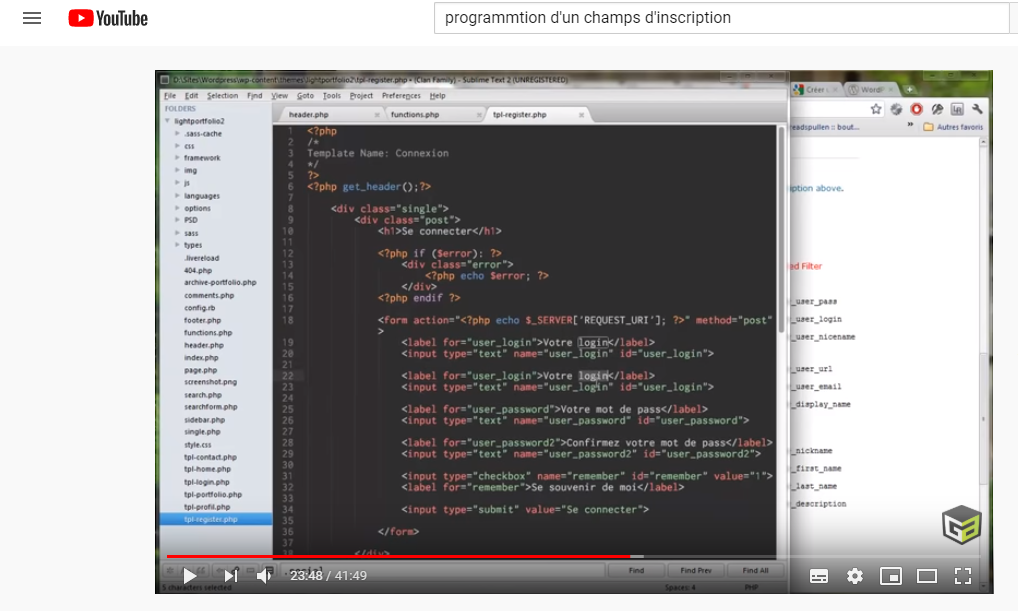Click the YouTube logo

108,18
